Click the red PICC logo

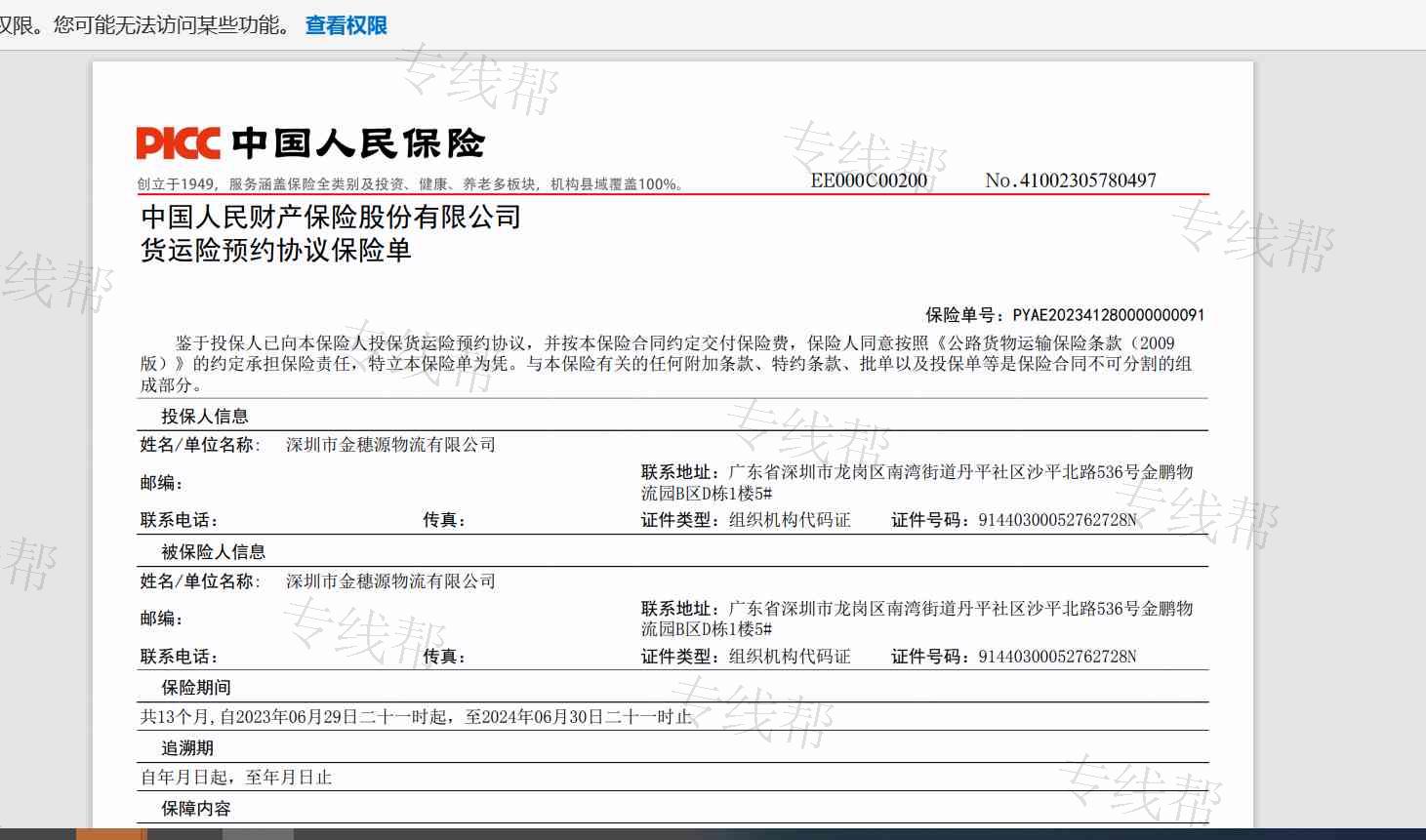click(178, 143)
